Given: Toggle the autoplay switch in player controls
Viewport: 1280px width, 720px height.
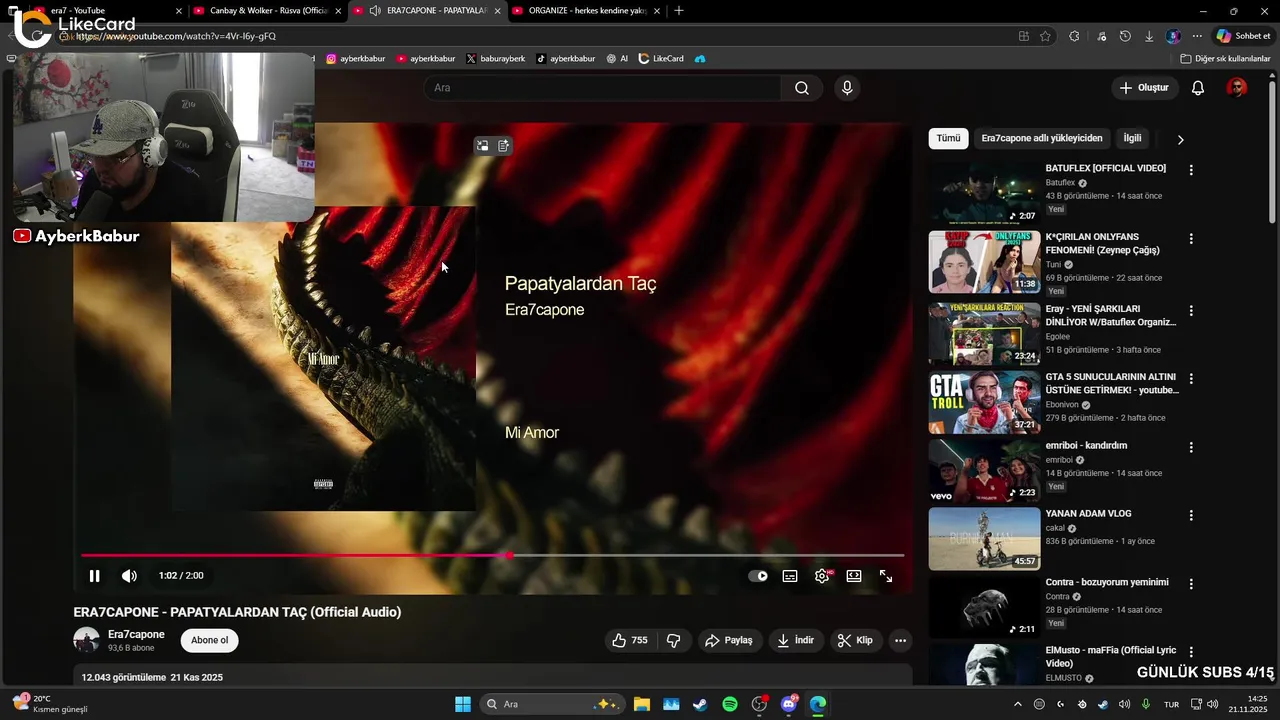Looking at the screenshot, I should tap(758, 576).
